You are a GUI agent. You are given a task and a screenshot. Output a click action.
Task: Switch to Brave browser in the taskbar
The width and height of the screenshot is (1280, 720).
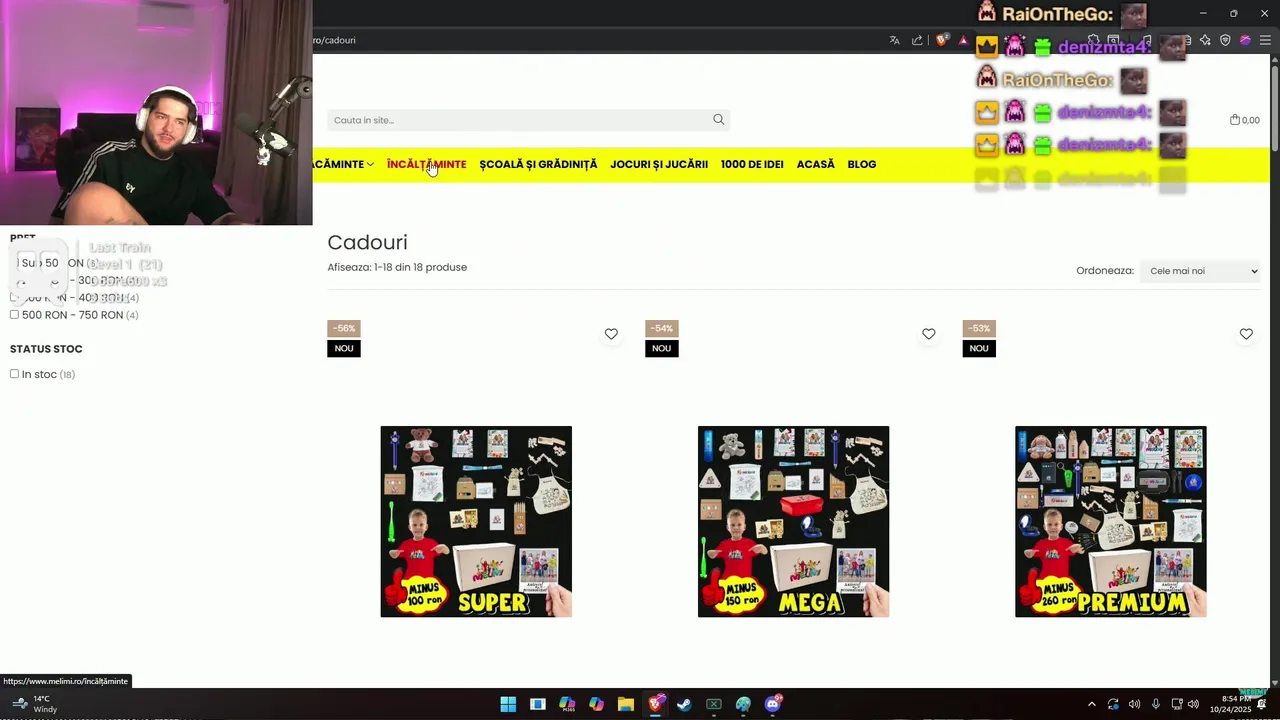tap(655, 704)
